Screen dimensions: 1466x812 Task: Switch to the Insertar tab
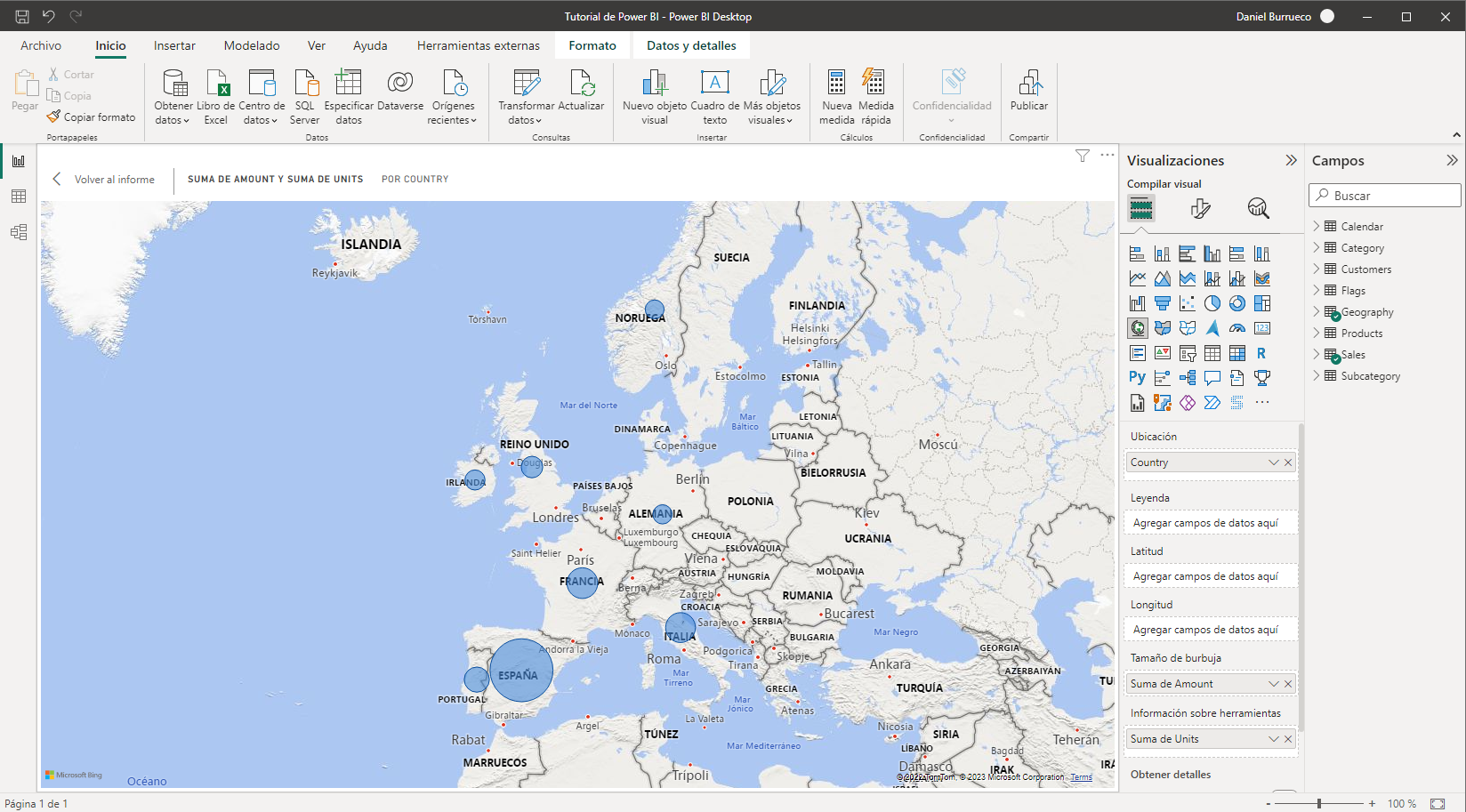click(174, 45)
